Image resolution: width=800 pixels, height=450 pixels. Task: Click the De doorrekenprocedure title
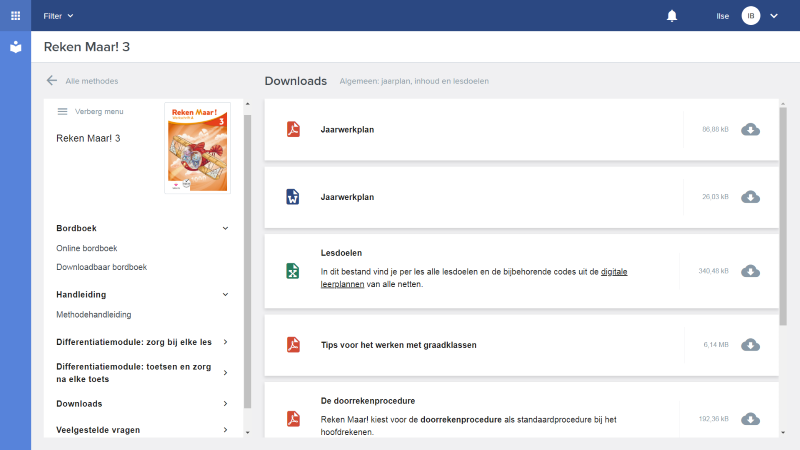(x=368, y=401)
